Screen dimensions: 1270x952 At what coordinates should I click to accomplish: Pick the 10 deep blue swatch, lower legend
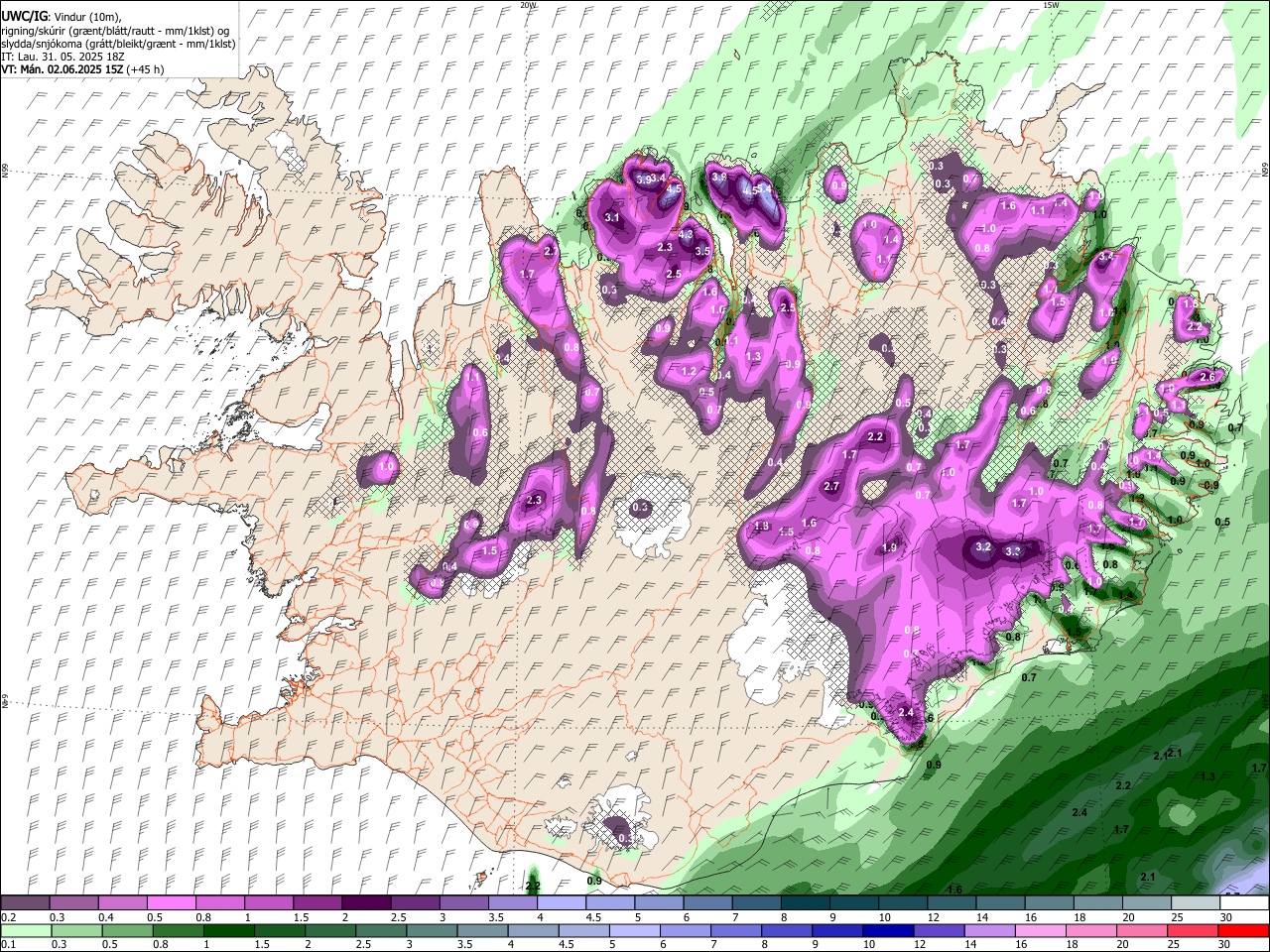point(889,931)
